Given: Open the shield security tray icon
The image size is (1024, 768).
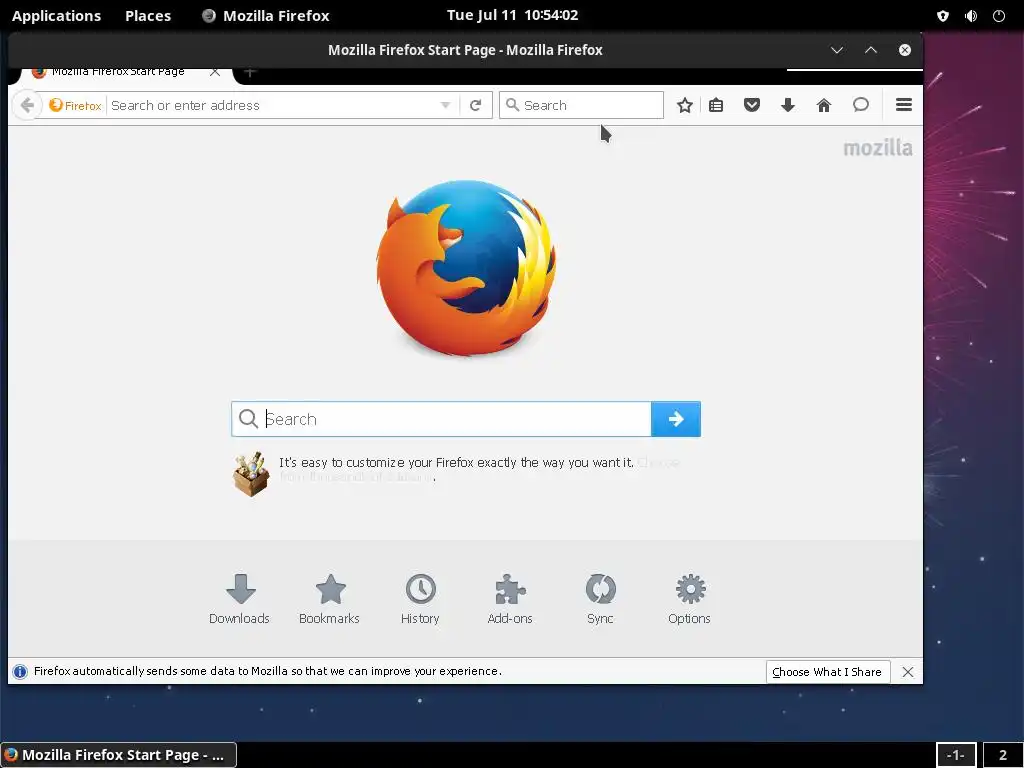Looking at the screenshot, I should click(x=943, y=16).
